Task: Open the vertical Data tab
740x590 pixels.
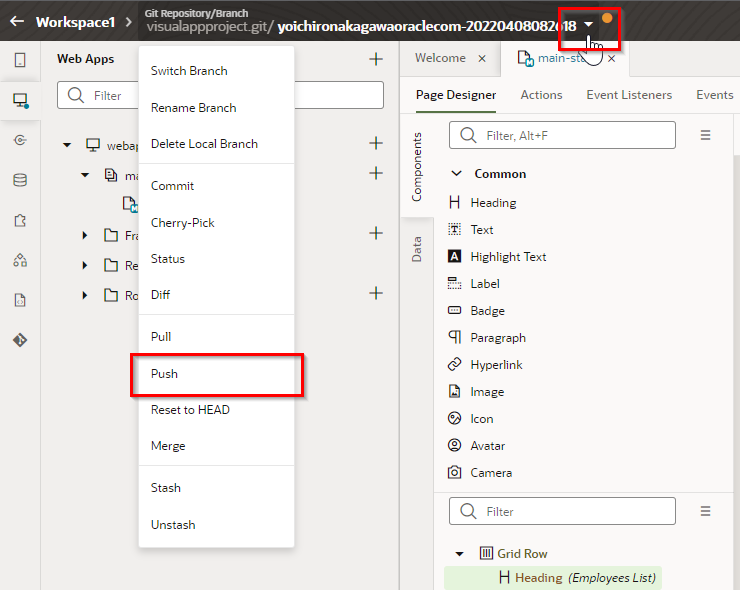Action: (417, 249)
